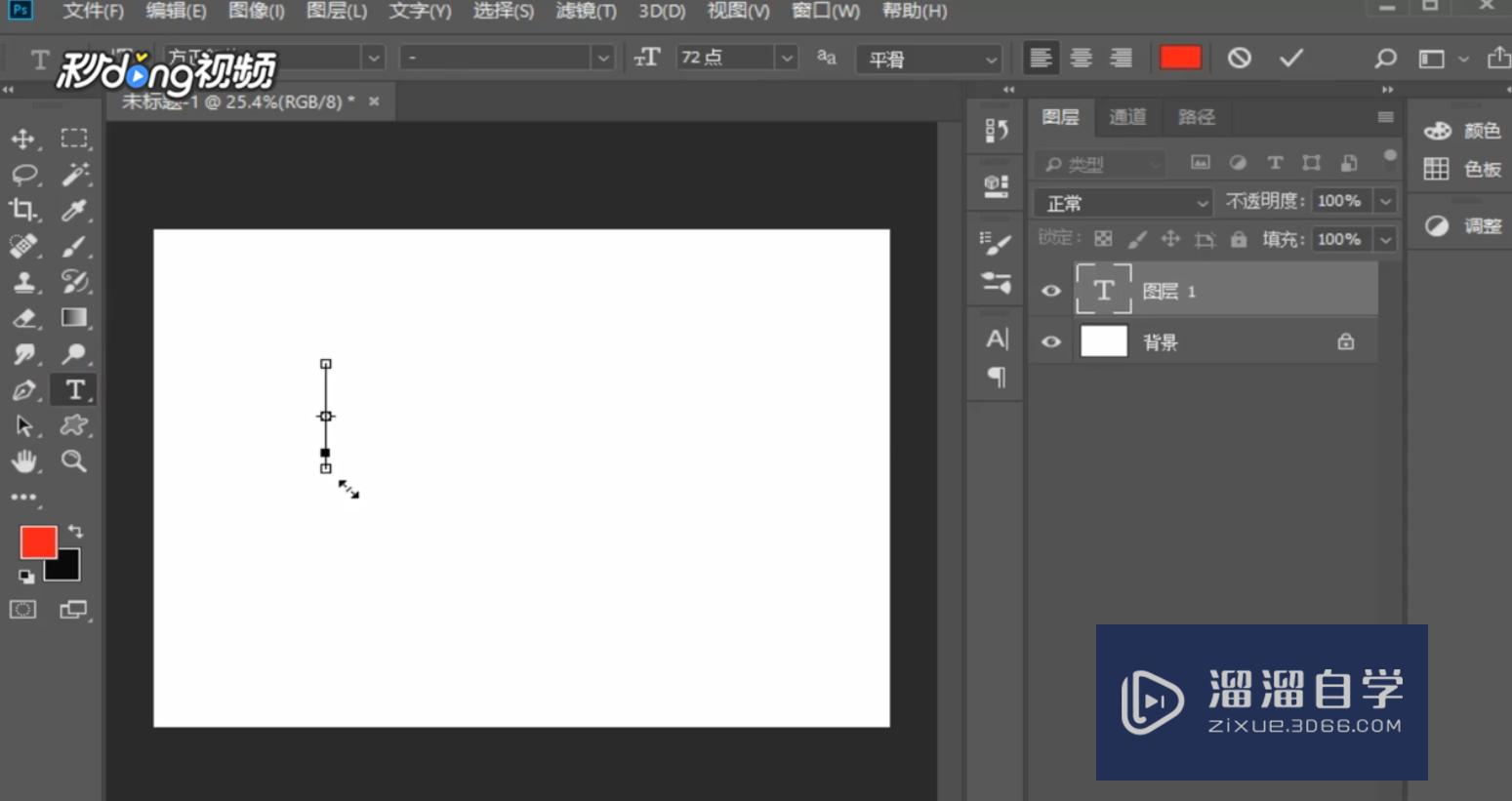Select the Eyedropper tool
The height and width of the screenshot is (801, 1512).
click(74, 210)
